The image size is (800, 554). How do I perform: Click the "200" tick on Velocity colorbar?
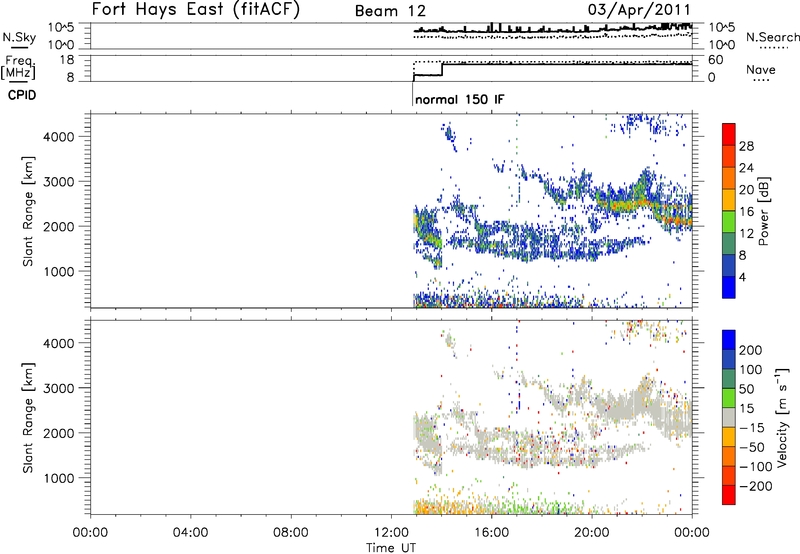click(751, 350)
